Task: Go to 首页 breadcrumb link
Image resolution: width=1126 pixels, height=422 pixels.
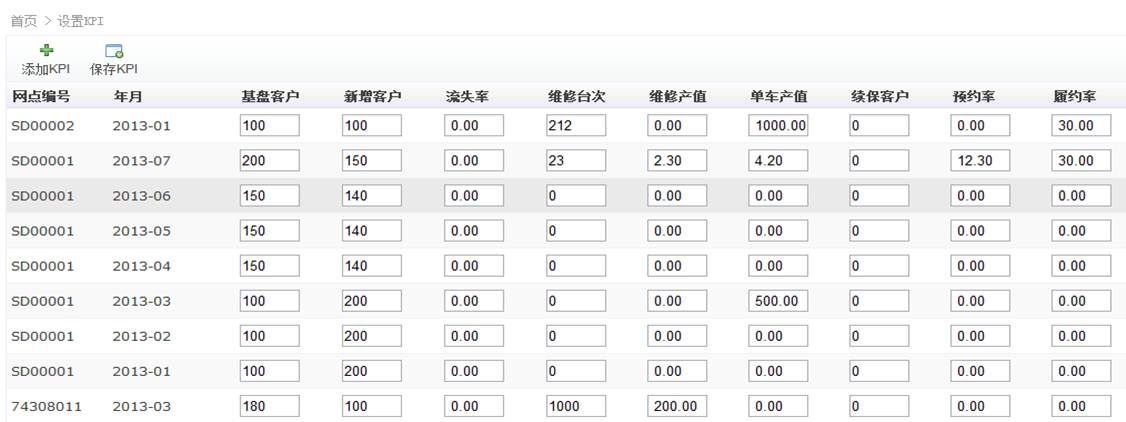Action: [23, 20]
